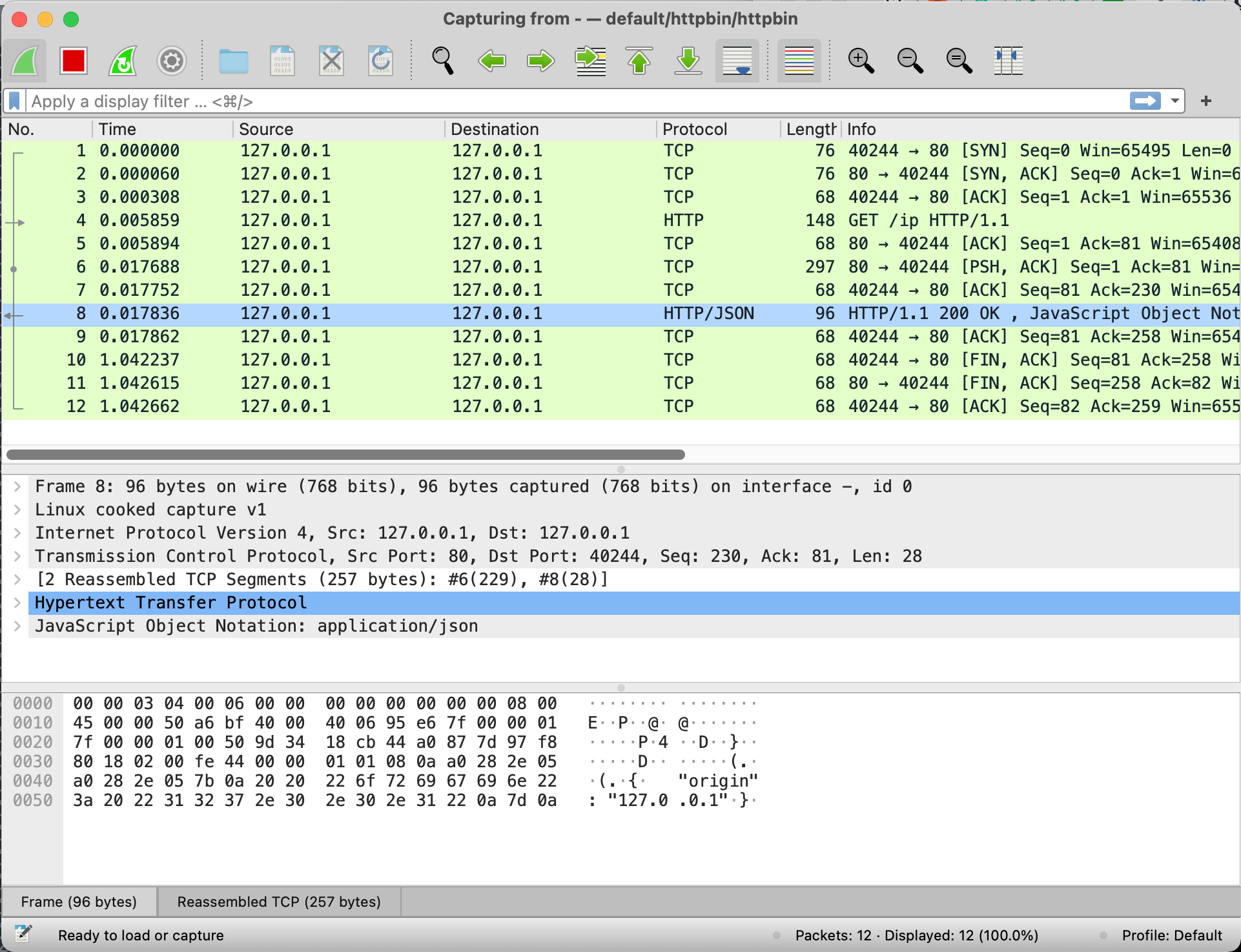This screenshot has width=1241, height=952.
Task: Select the Frame (96 bytes) tab
Action: [x=79, y=902]
